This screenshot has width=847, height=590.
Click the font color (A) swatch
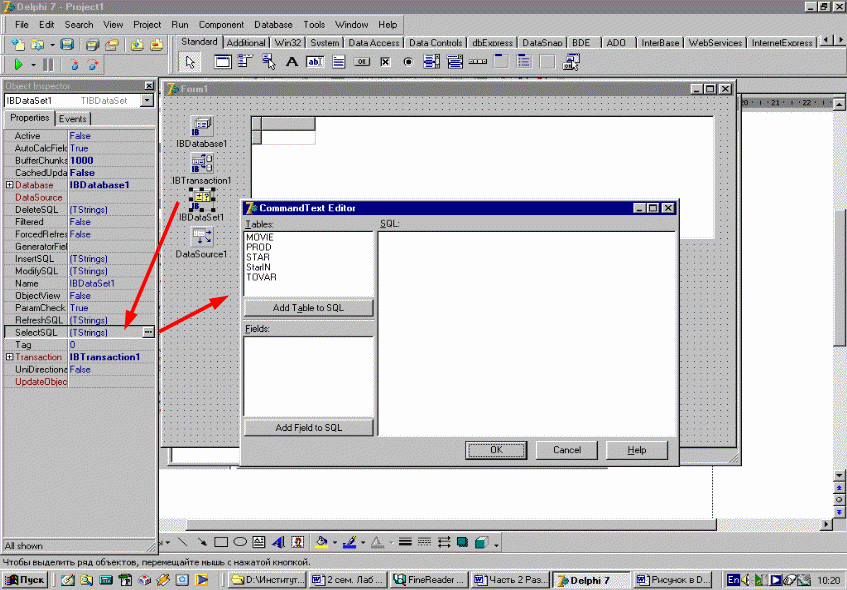pyautogui.click(x=378, y=542)
